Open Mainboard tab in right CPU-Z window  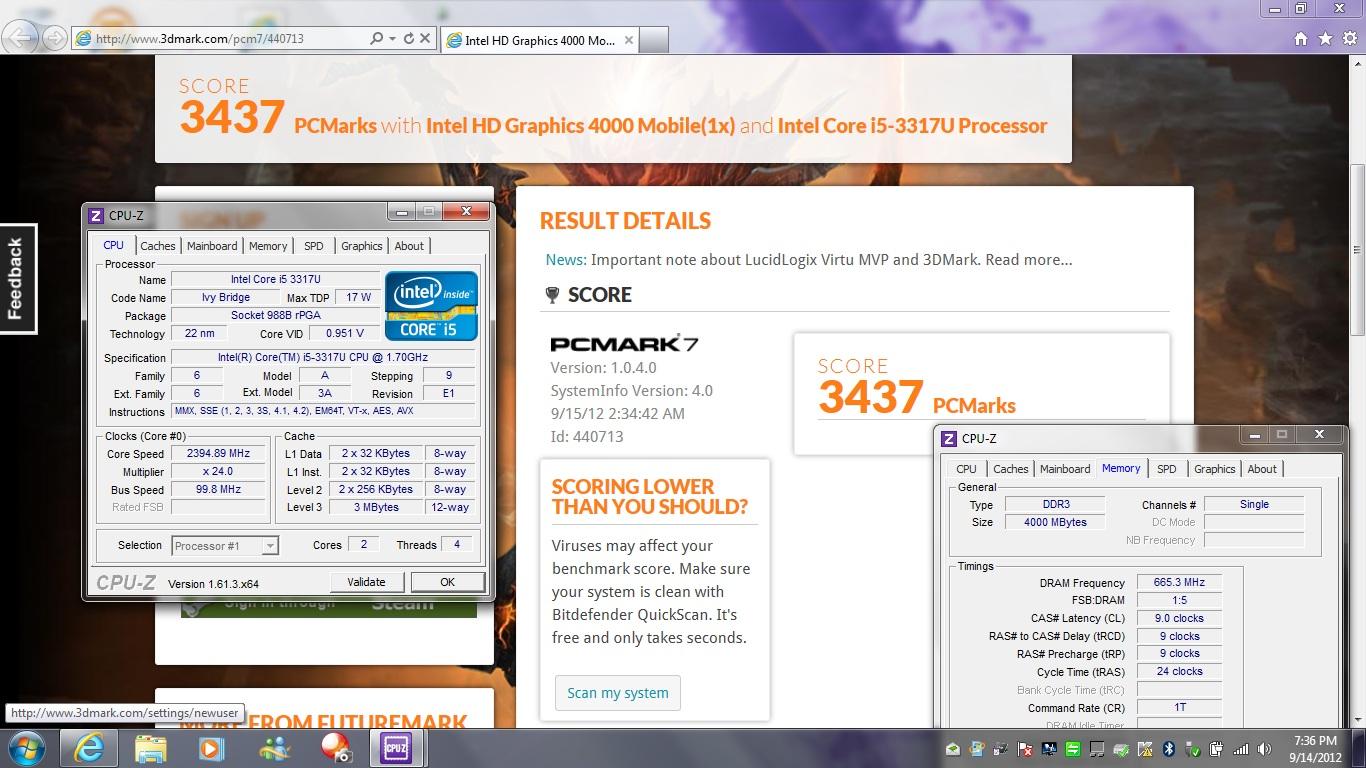[1065, 469]
